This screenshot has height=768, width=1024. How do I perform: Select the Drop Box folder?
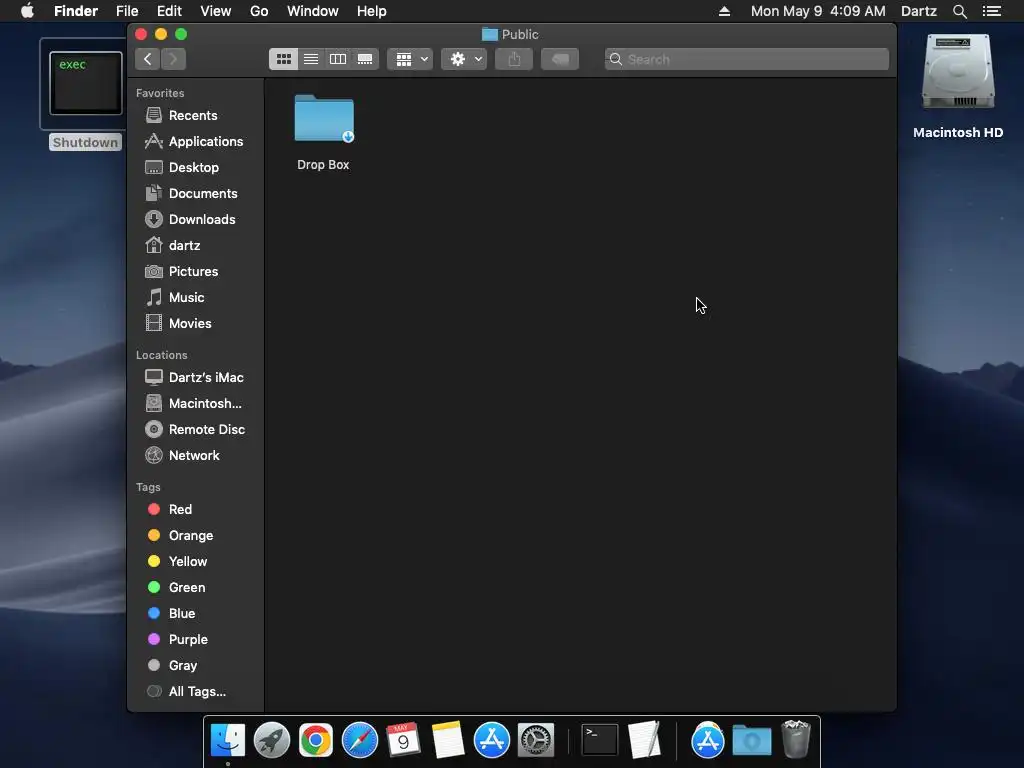point(323,133)
